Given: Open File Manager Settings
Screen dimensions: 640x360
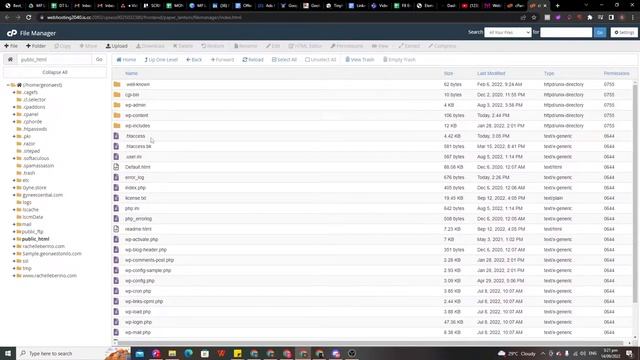Looking at the screenshot, I should click(624, 32).
